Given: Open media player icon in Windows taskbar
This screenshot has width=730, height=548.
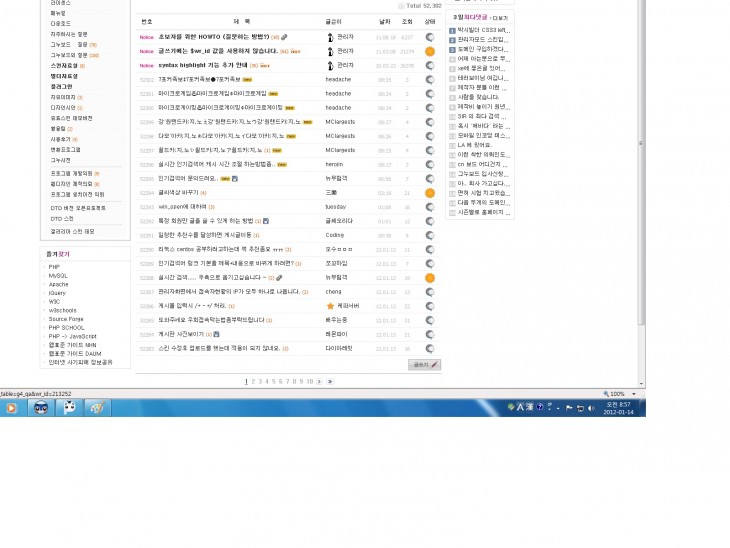Looking at the screenshot, I should (11, 408).
